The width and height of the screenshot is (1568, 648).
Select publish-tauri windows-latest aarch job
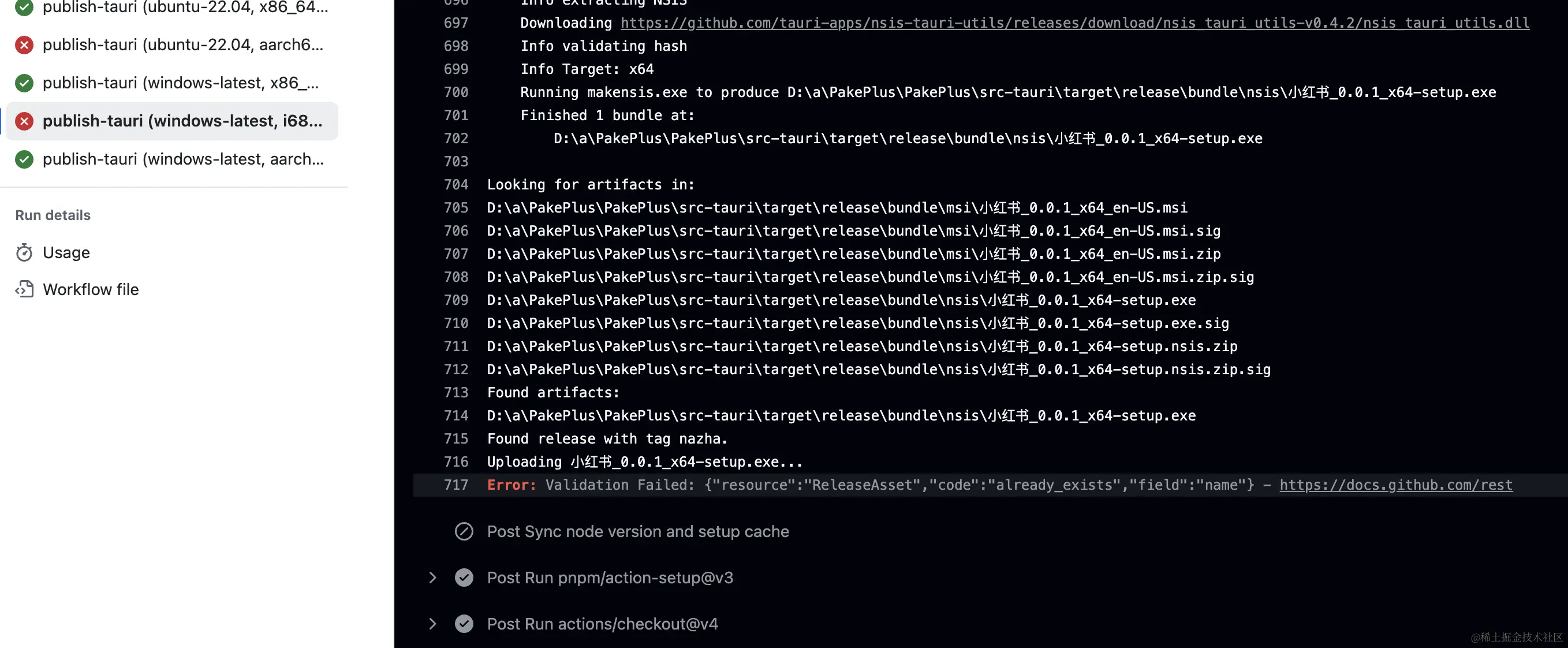pos(182,159)
